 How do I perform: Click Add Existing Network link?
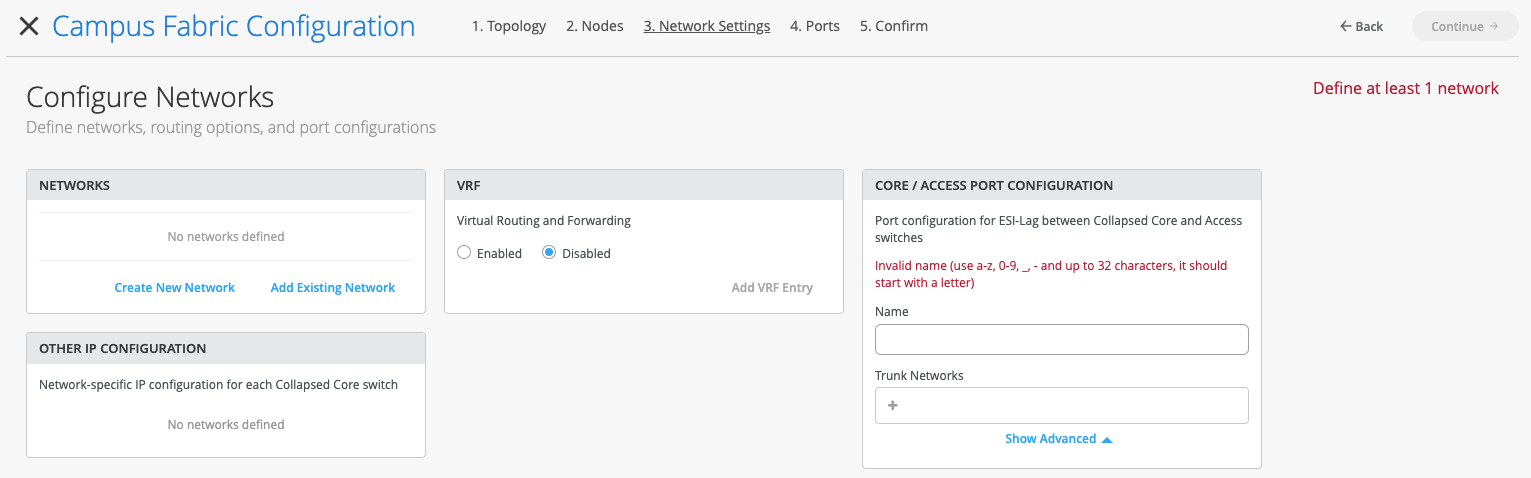(x=332, y=288)
